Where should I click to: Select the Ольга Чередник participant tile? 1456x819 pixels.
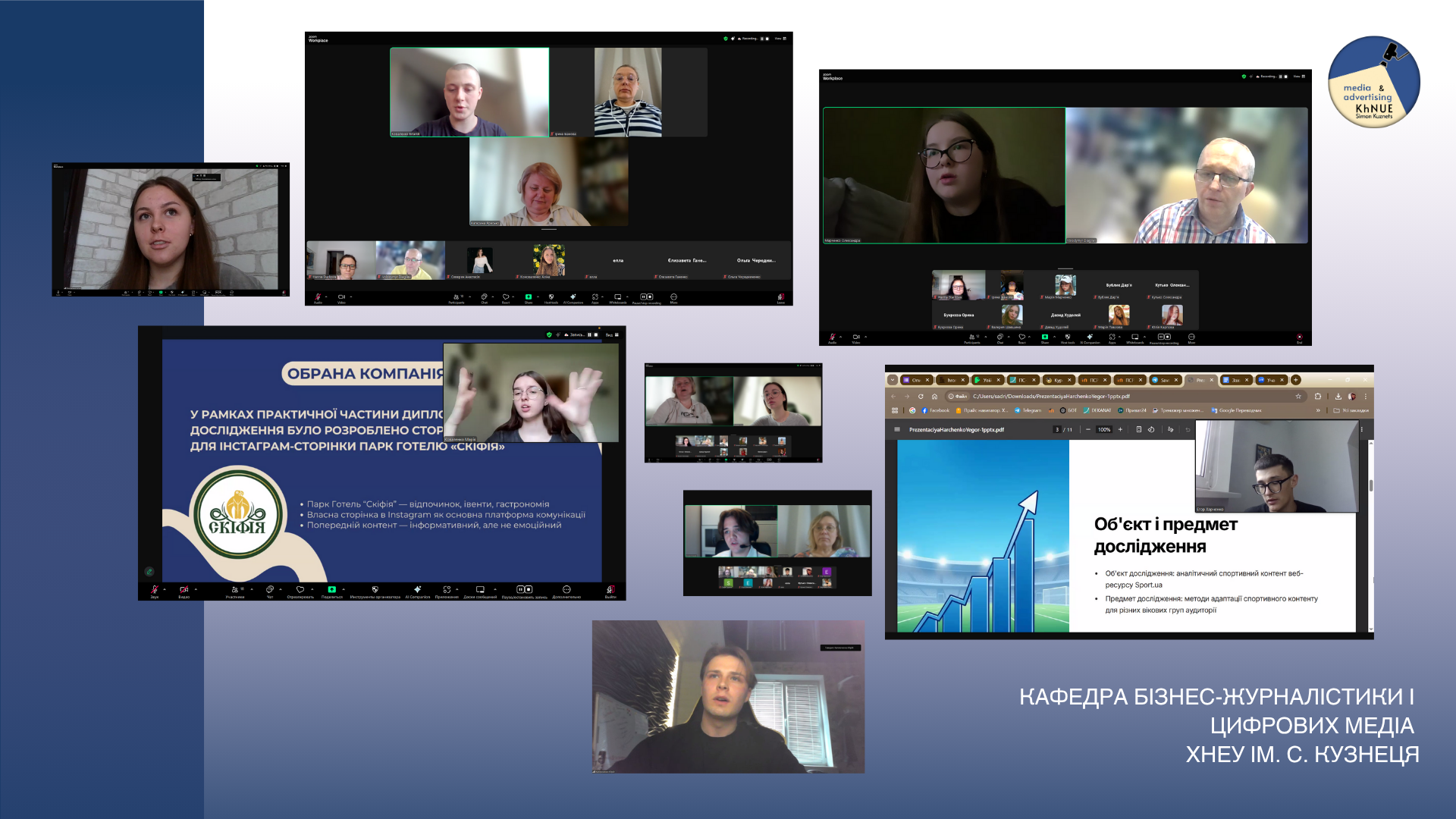click(756, 261)
